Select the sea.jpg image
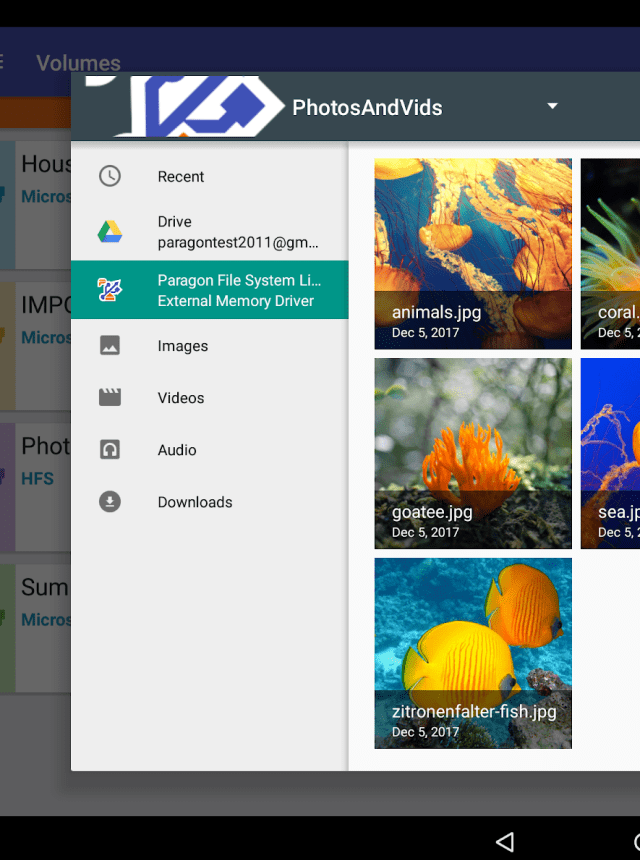 (610, 453)
